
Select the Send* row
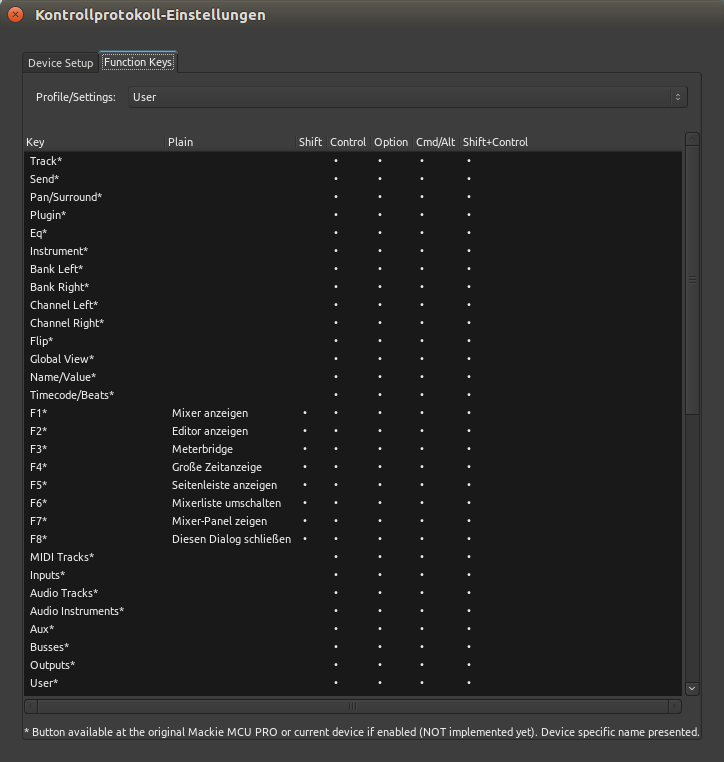[353, 179]
